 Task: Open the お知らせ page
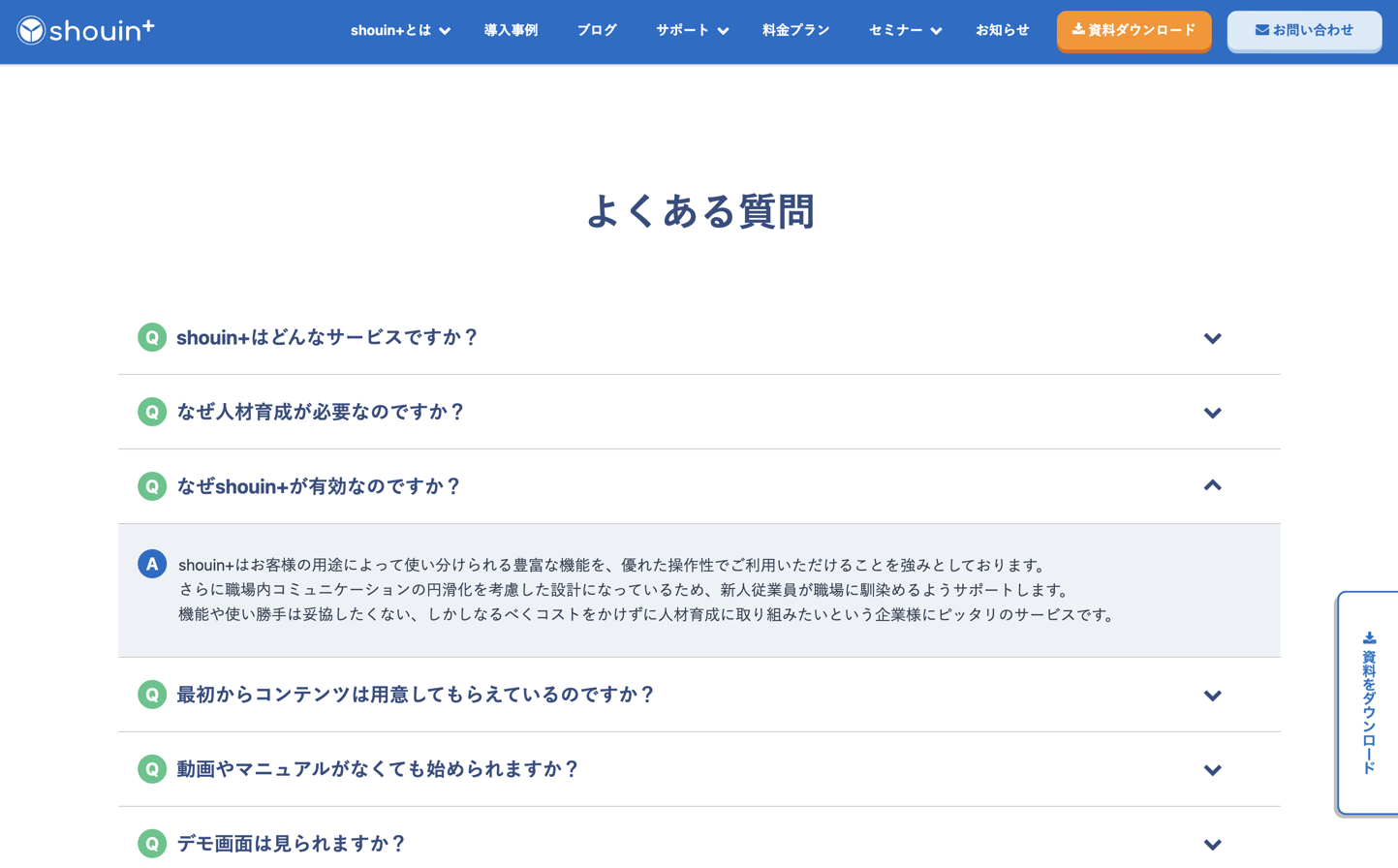[x=1002, y=31]
